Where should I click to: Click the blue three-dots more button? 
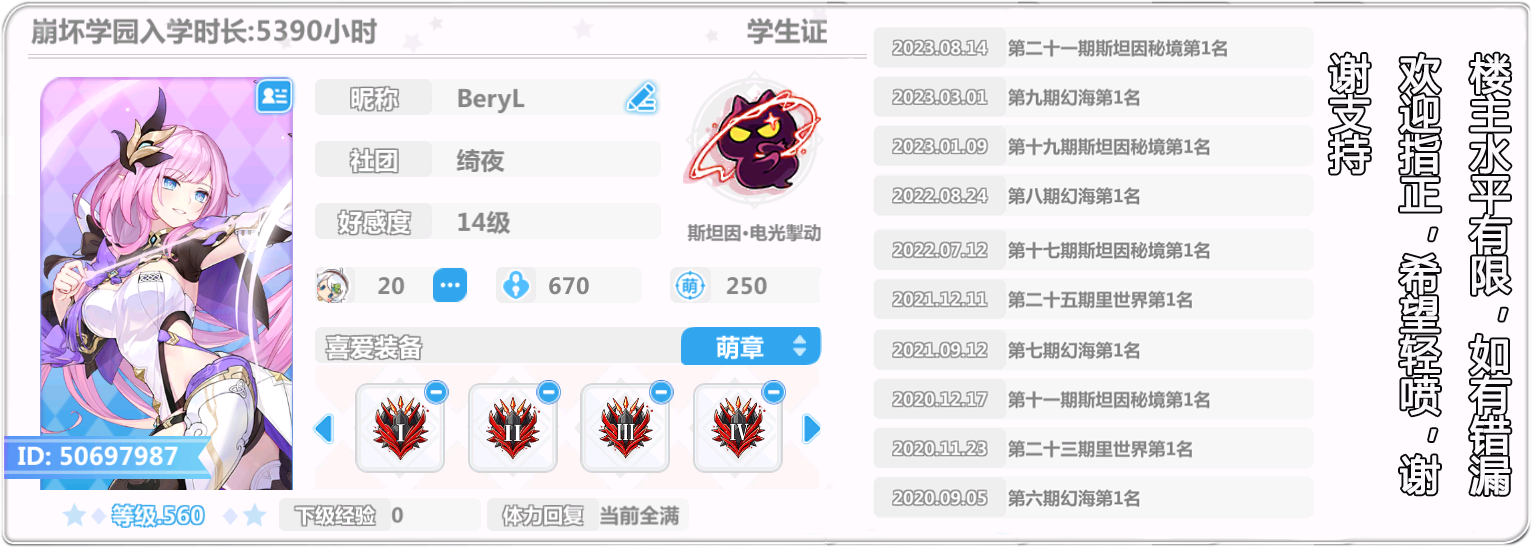pos(450,286)
